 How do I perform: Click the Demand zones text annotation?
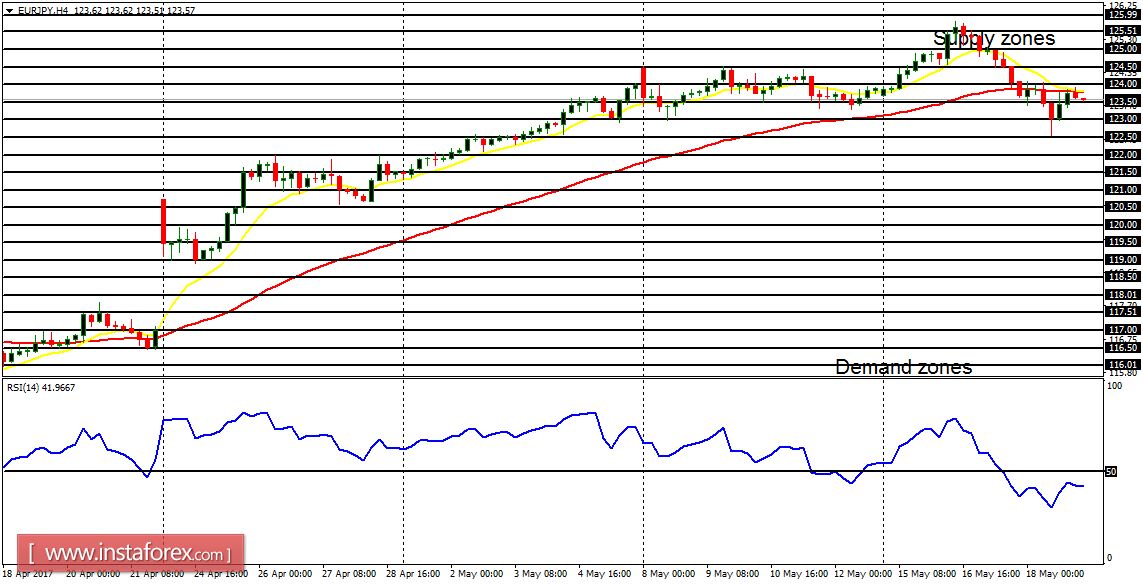(x=903, y=367)
